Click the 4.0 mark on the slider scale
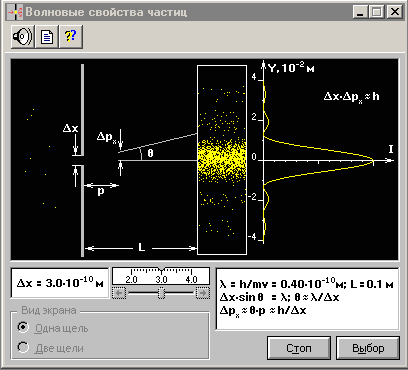 coord(191,279)
